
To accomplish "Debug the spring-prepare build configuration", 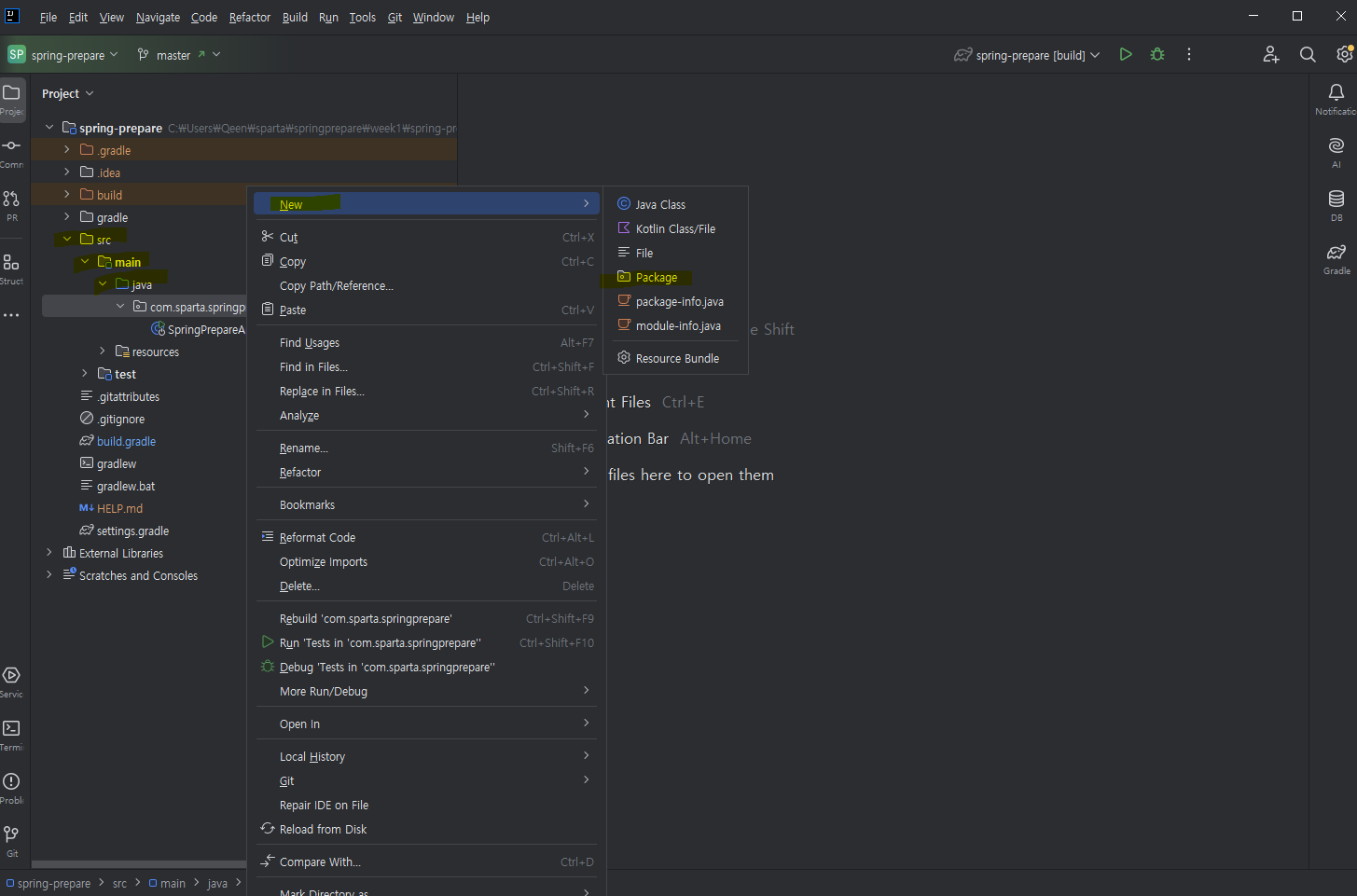I will coord(1157,55).
